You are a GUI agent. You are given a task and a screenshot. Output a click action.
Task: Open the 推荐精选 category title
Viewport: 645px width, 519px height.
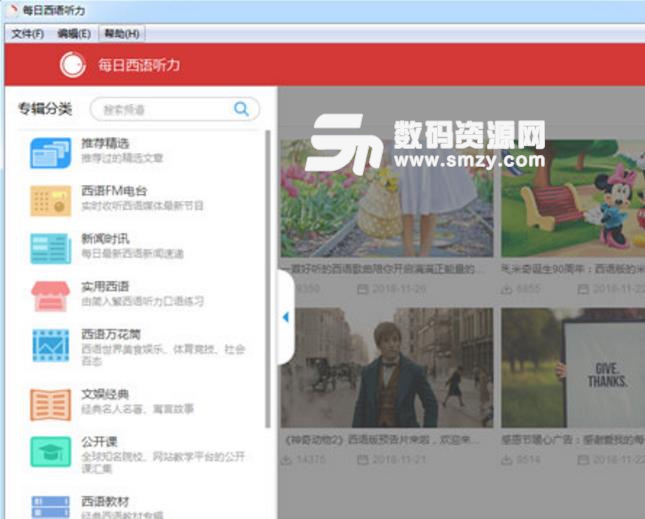105,143
